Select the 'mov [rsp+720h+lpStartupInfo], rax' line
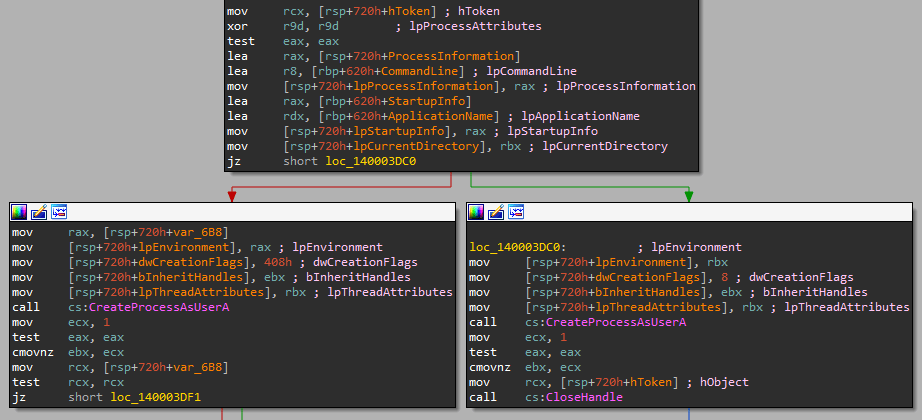 (x=412, y=131)
